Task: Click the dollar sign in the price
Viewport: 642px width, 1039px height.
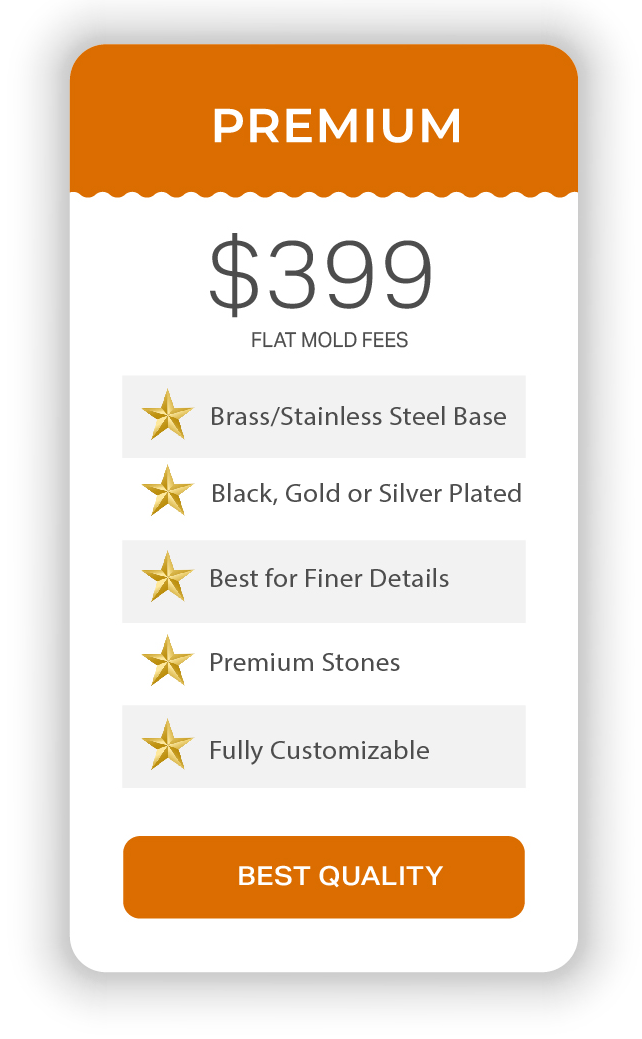Action: point(234,274)
